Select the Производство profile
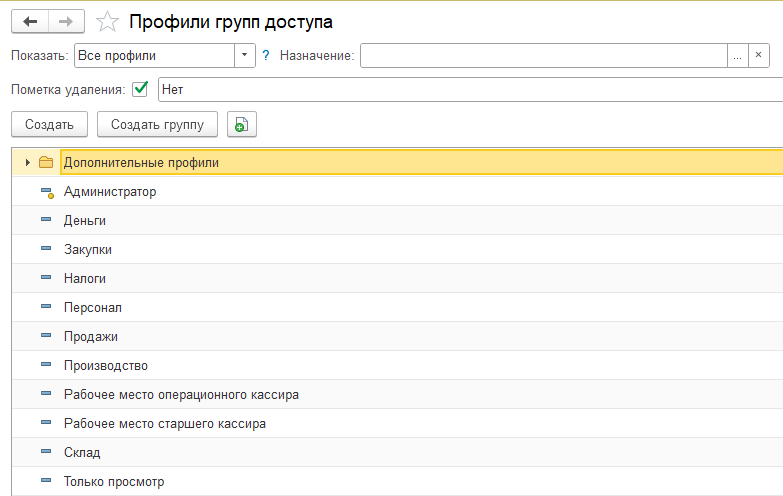This screenshot has width=783, height=496. click(397, 365)
